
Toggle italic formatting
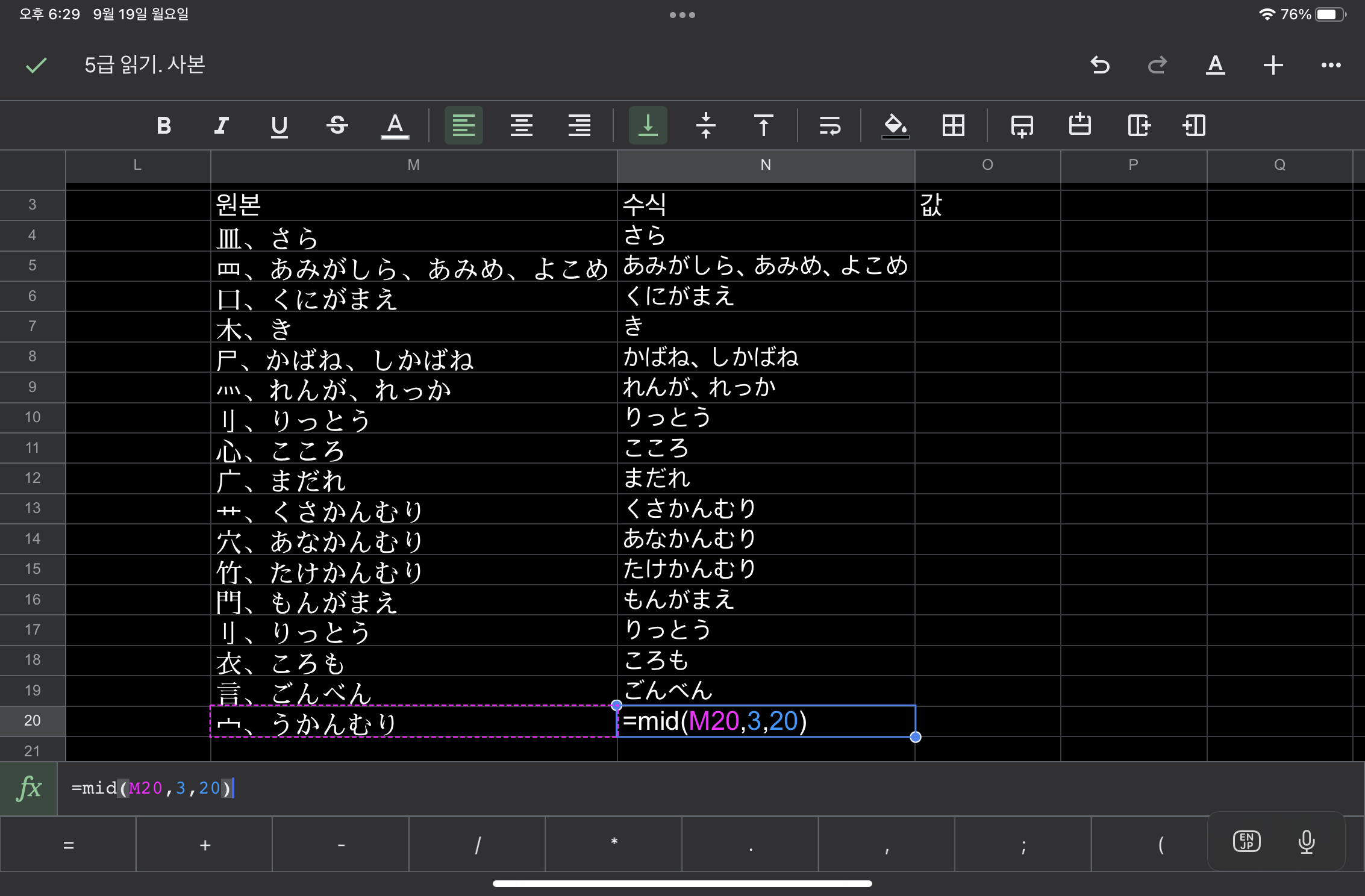pos(221,126)
